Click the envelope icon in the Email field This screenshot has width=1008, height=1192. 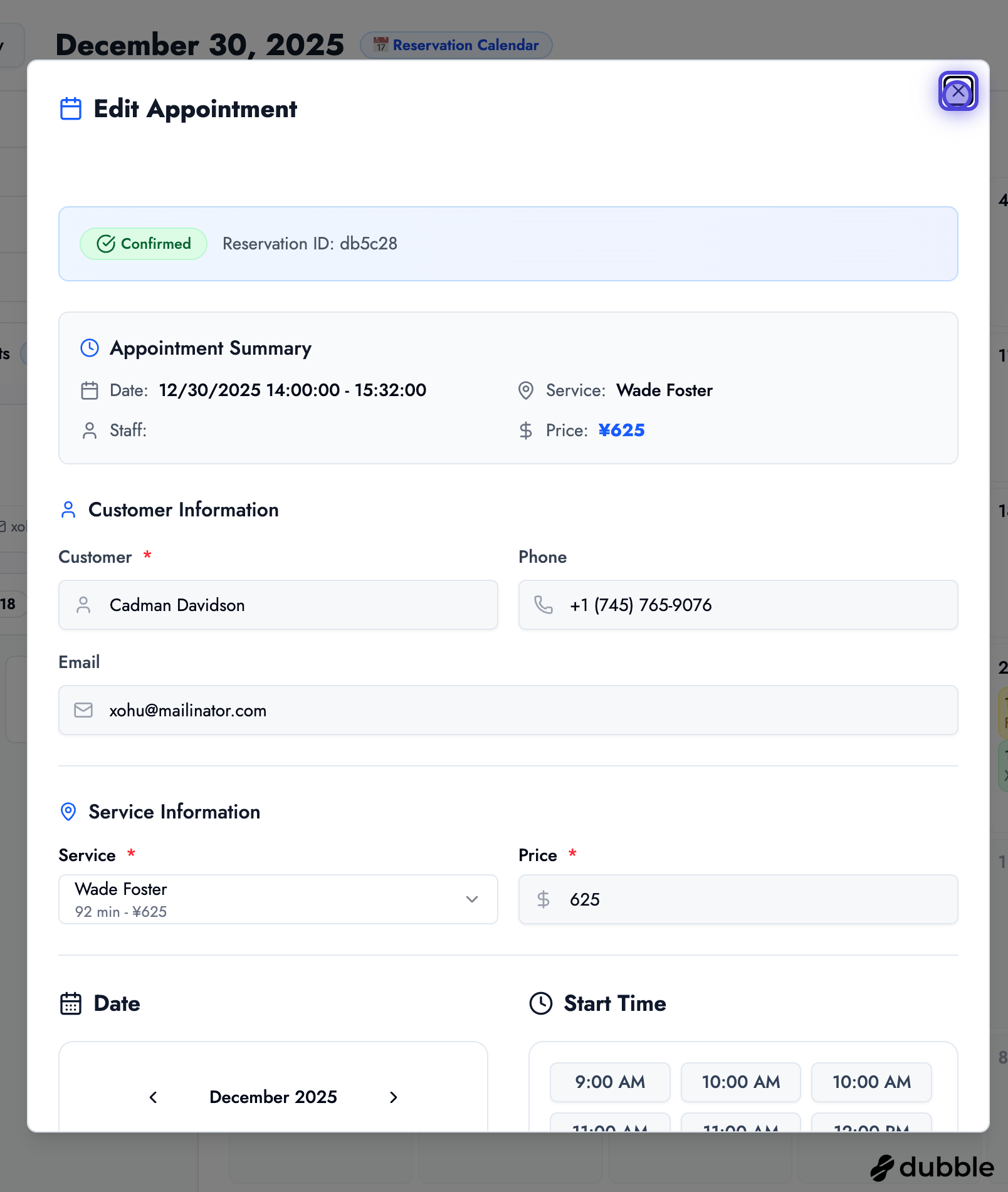83,710
